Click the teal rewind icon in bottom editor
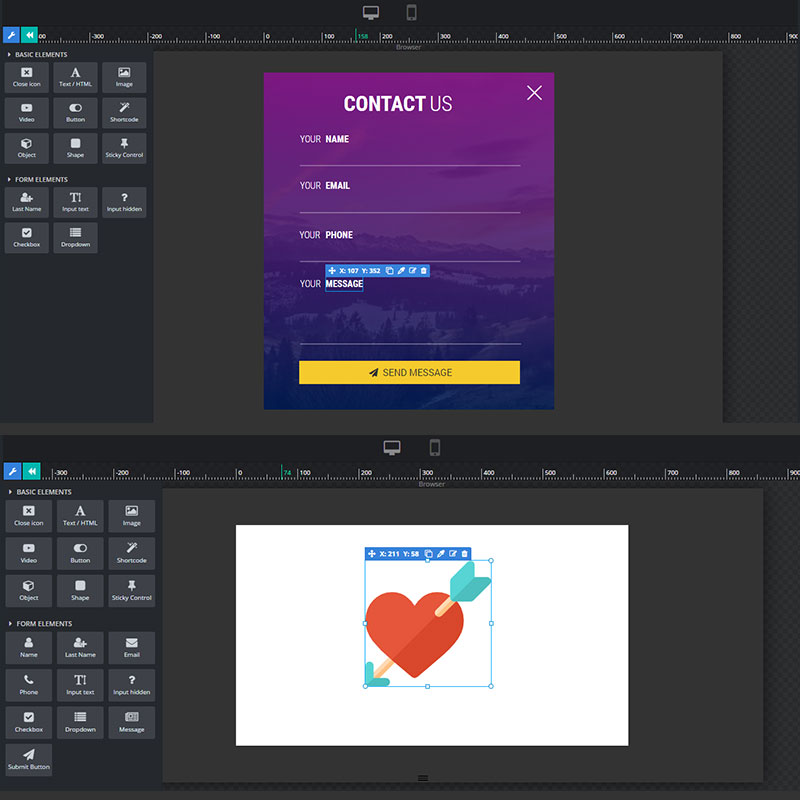Image resolution: width=800 pixels, height=800 pixels. (32, 471)
